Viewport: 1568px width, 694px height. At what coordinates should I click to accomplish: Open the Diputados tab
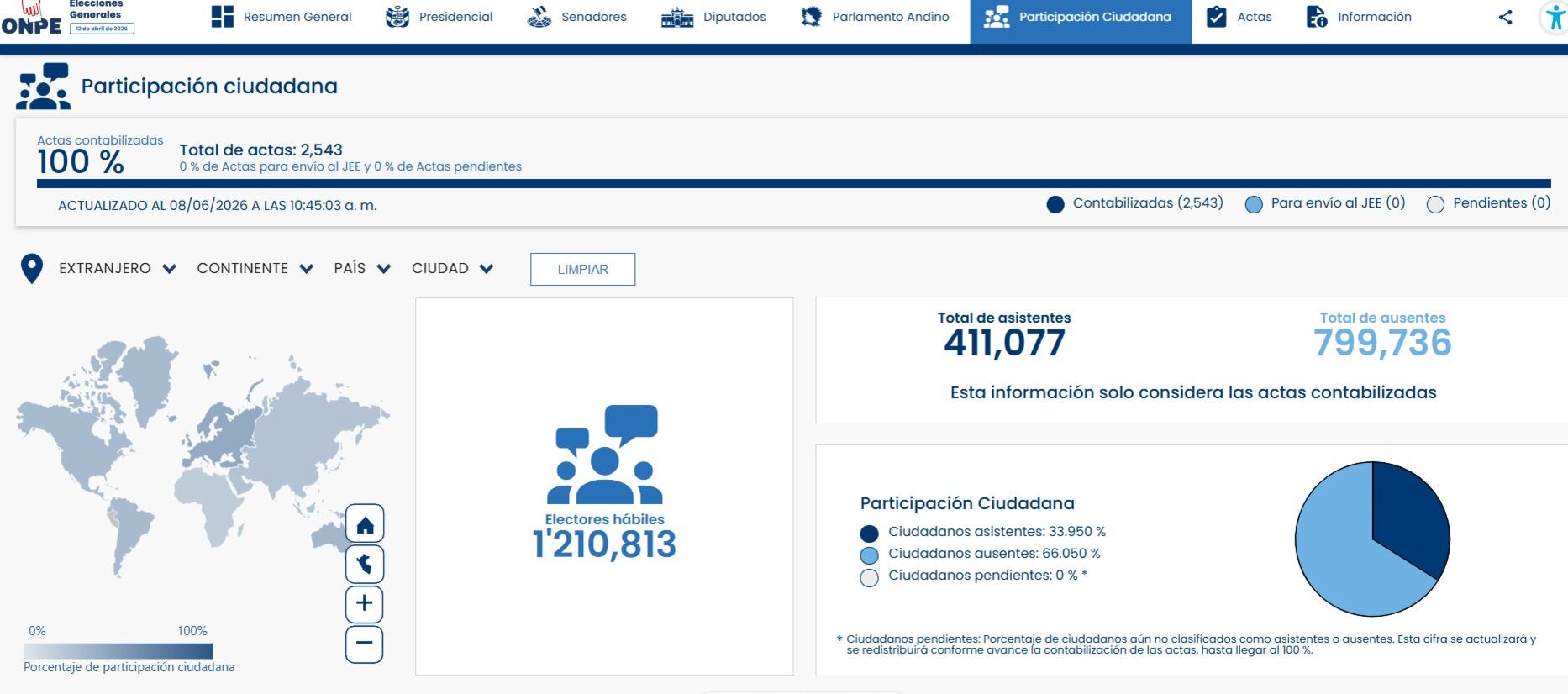pos(714,17)
